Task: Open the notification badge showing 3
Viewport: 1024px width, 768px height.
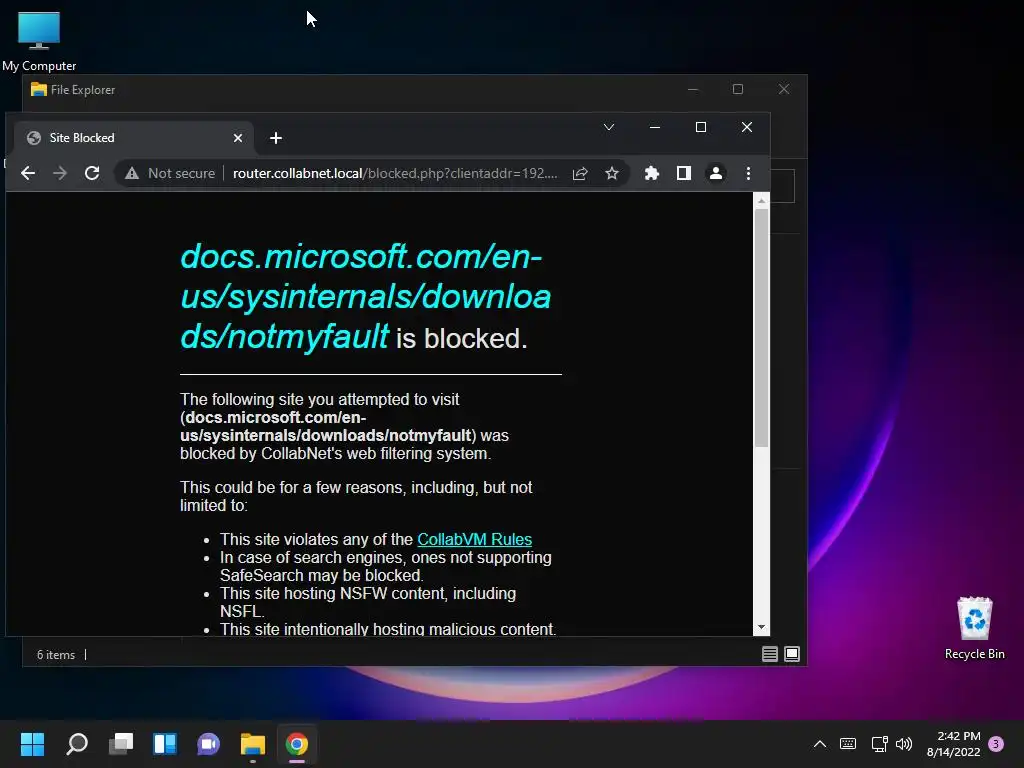Action: point(996,744)
